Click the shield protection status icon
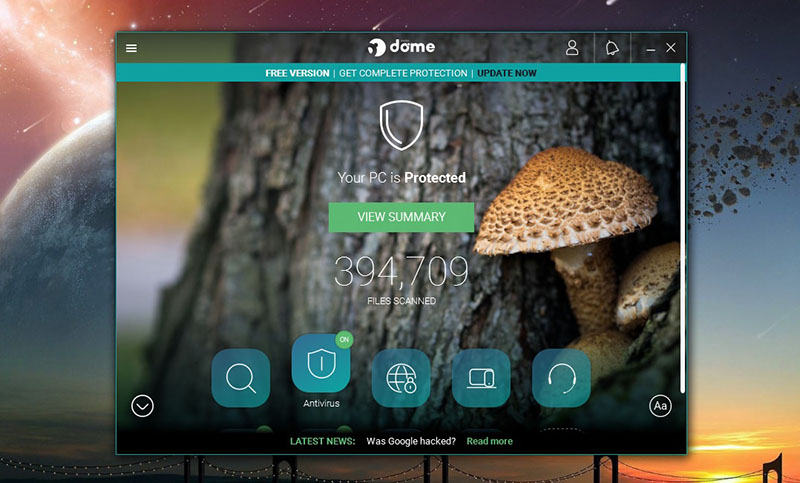 (x=401, y=127)
